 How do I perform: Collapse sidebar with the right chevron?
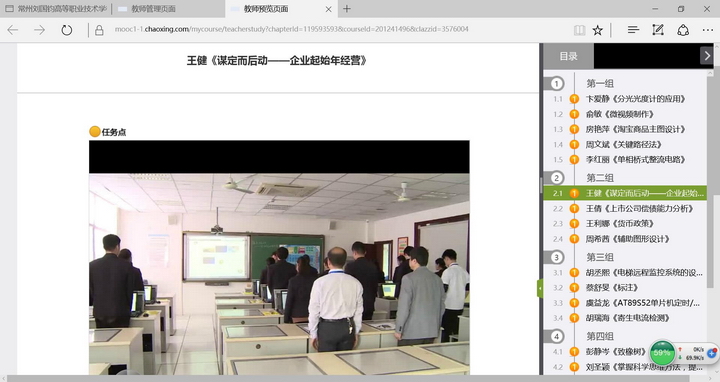coord(707,56)
